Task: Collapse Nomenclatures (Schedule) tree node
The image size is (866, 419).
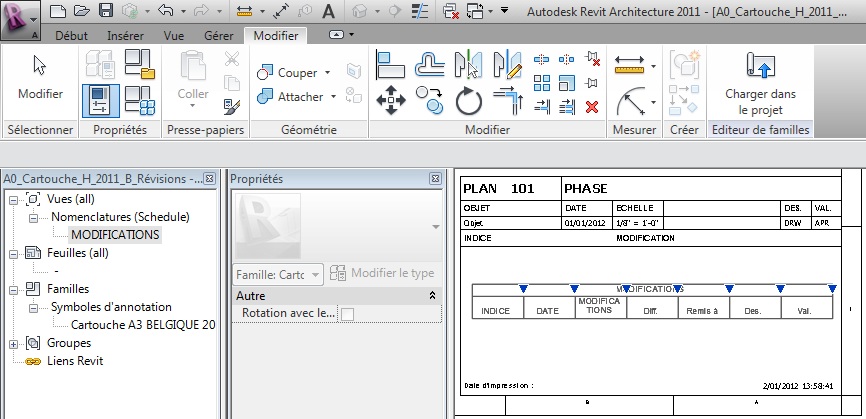Action: point(34,218)
